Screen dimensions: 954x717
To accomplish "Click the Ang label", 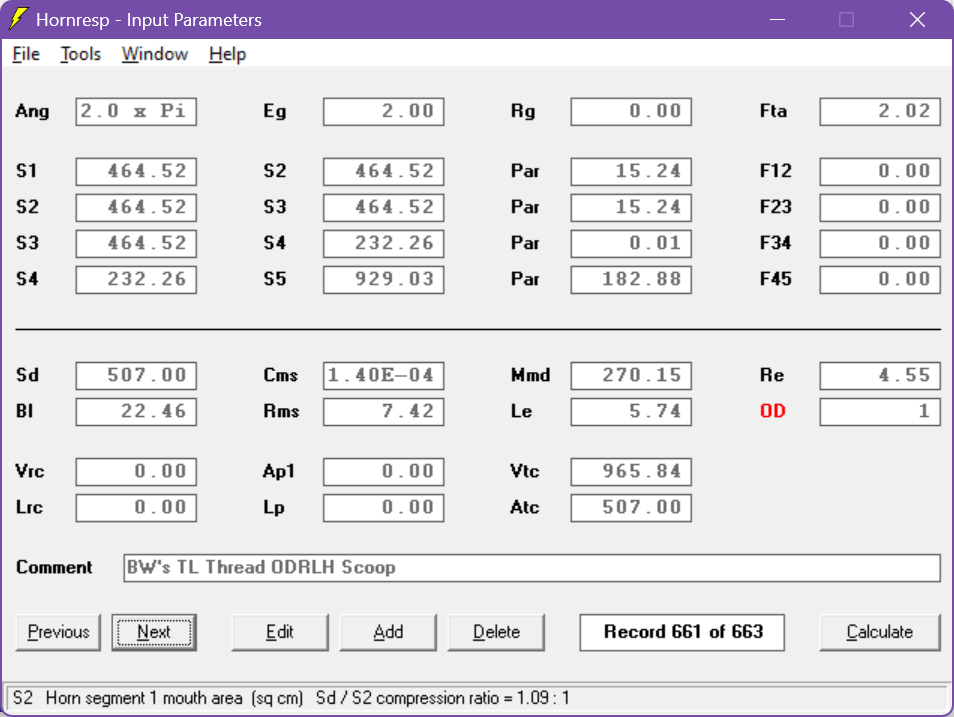I will point(32,112).
